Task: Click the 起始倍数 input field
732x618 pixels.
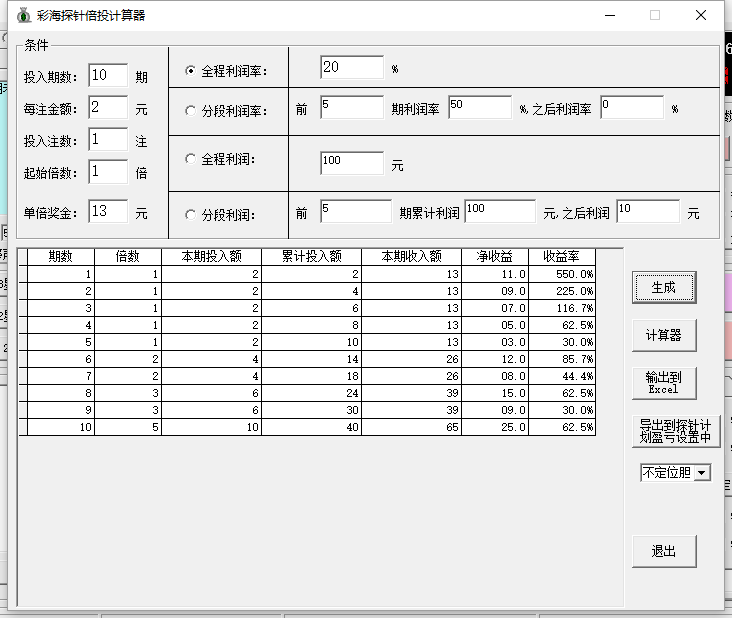Action: click(x=108, y=172)
